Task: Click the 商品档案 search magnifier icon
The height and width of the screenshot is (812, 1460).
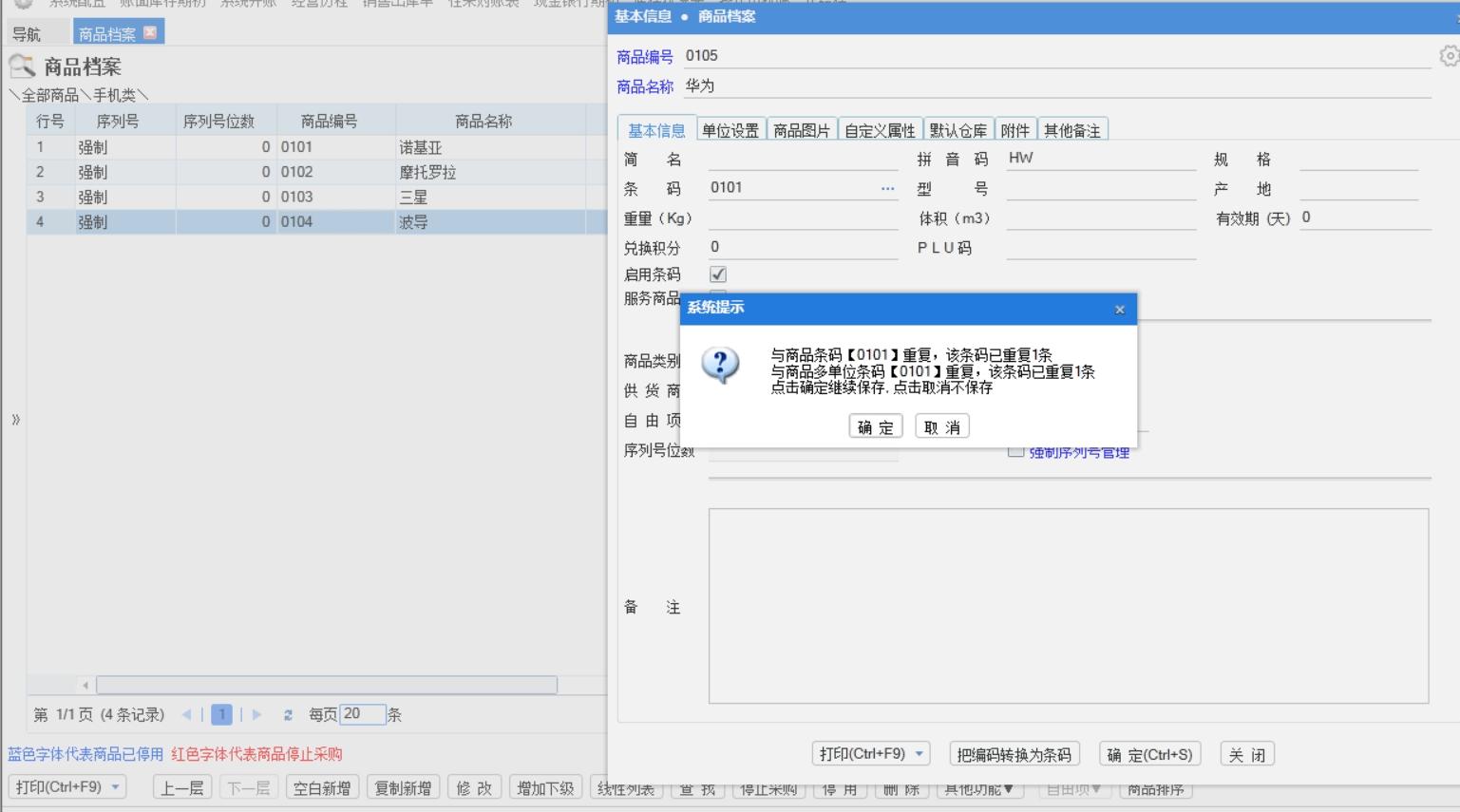Action: tap(22, 66)
